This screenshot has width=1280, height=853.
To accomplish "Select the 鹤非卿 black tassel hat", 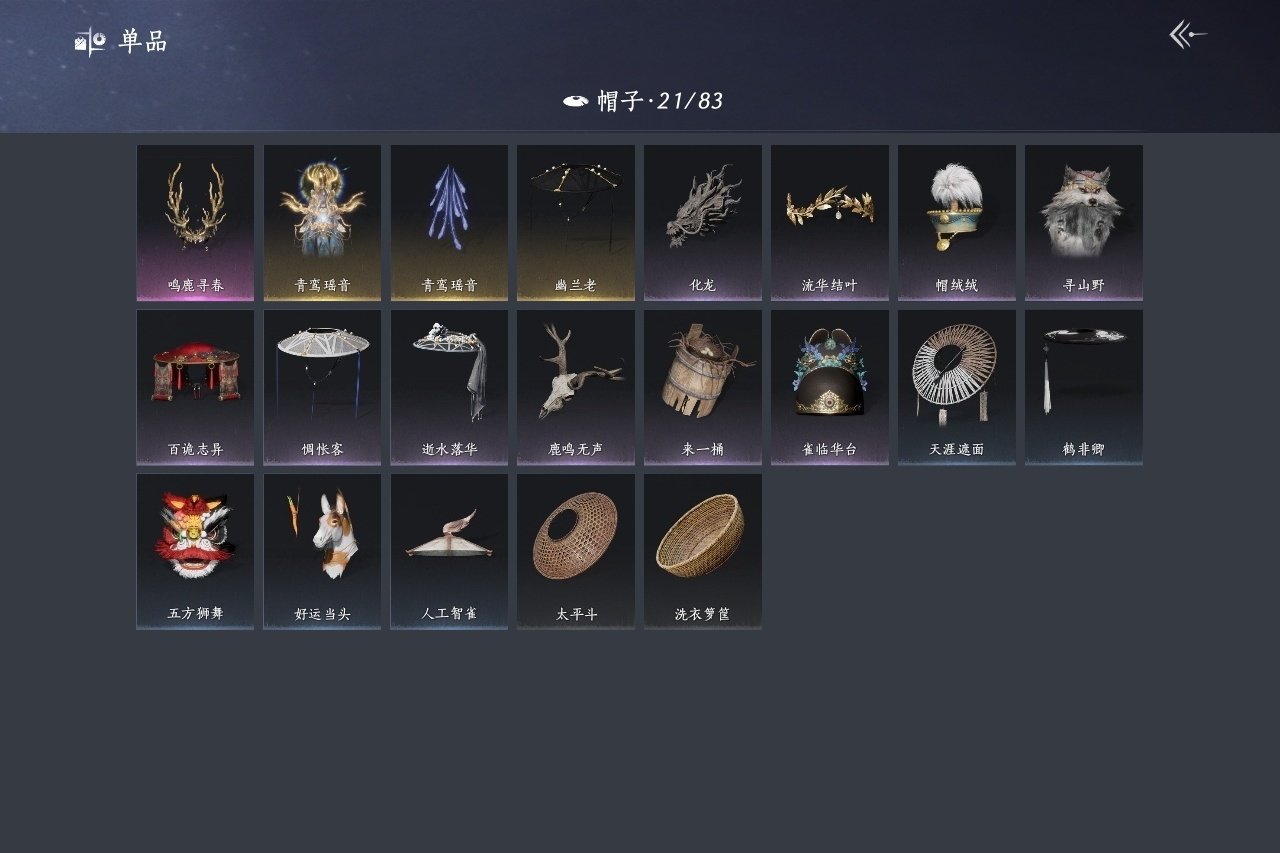I will tap(1084, 387).
